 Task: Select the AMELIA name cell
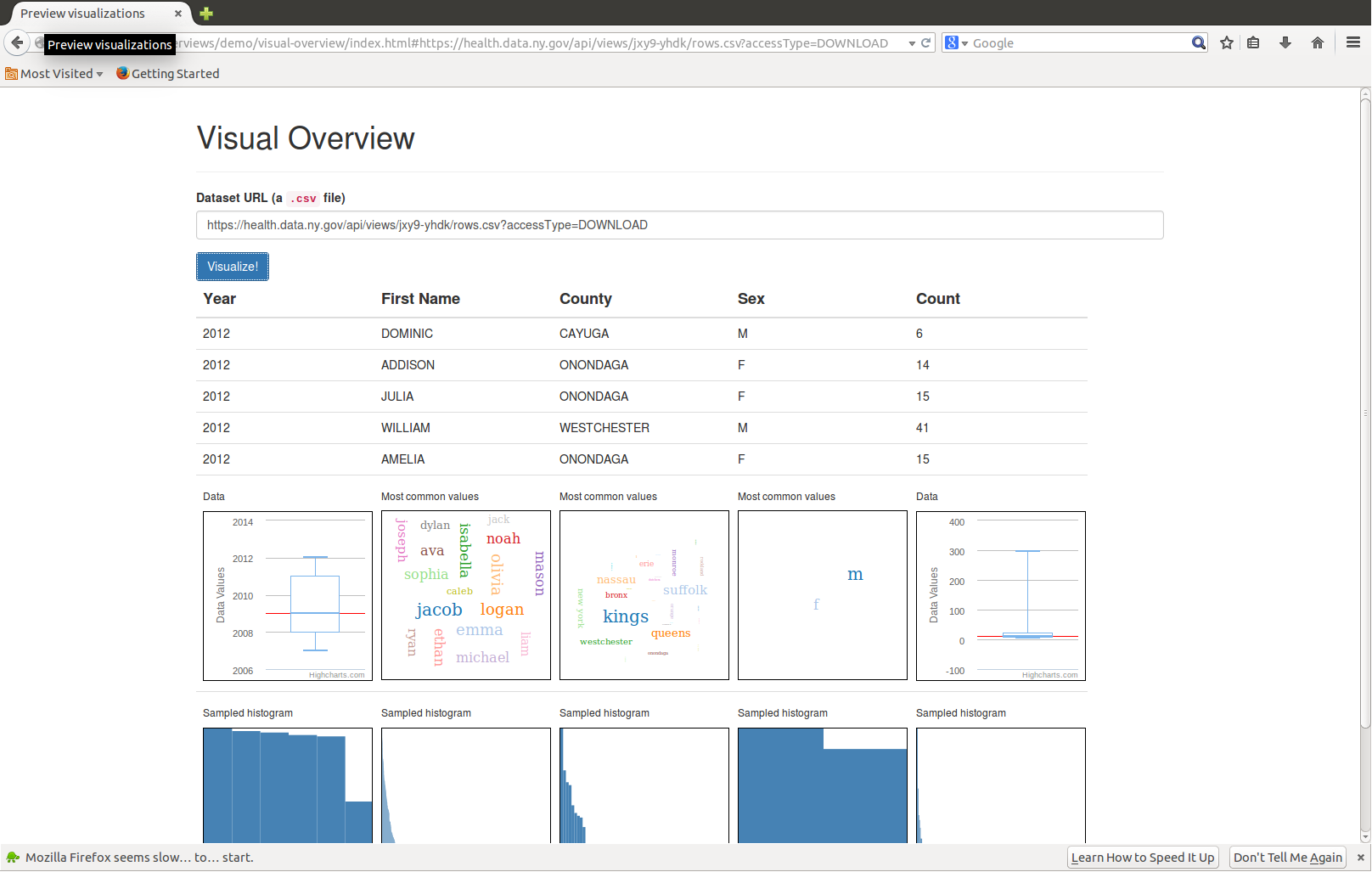click(x=402, y=459)
